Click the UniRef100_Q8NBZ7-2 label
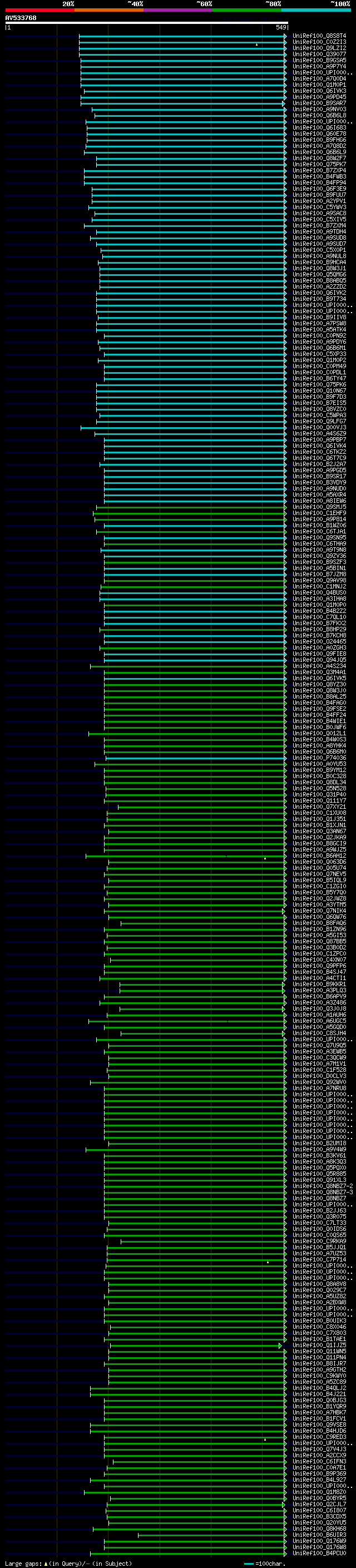The width and height of the screenshot is (356, 1568). [323, 1186]
